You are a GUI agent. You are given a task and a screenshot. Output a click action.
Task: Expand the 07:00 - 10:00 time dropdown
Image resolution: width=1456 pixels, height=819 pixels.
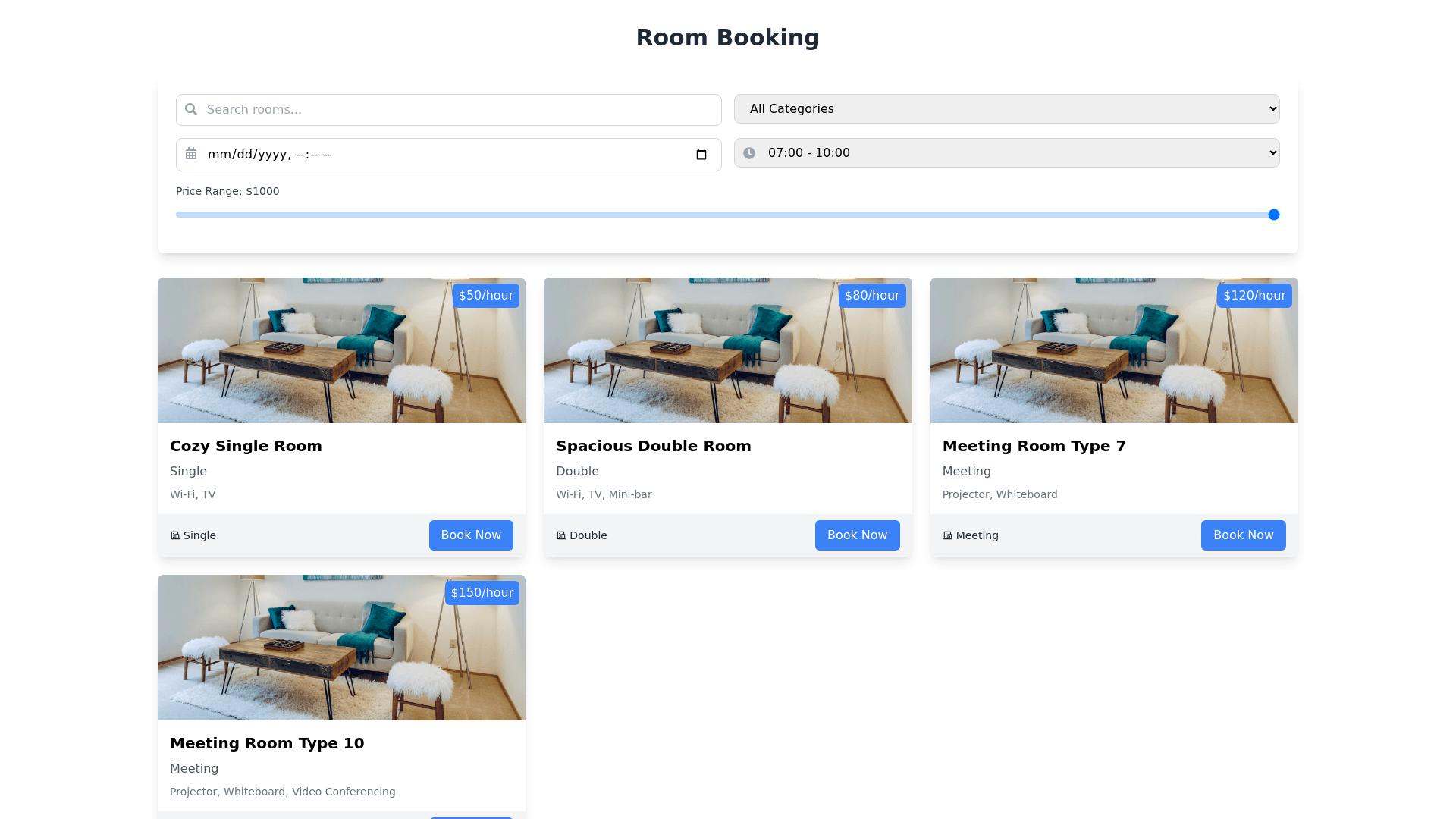(1006, 153)
